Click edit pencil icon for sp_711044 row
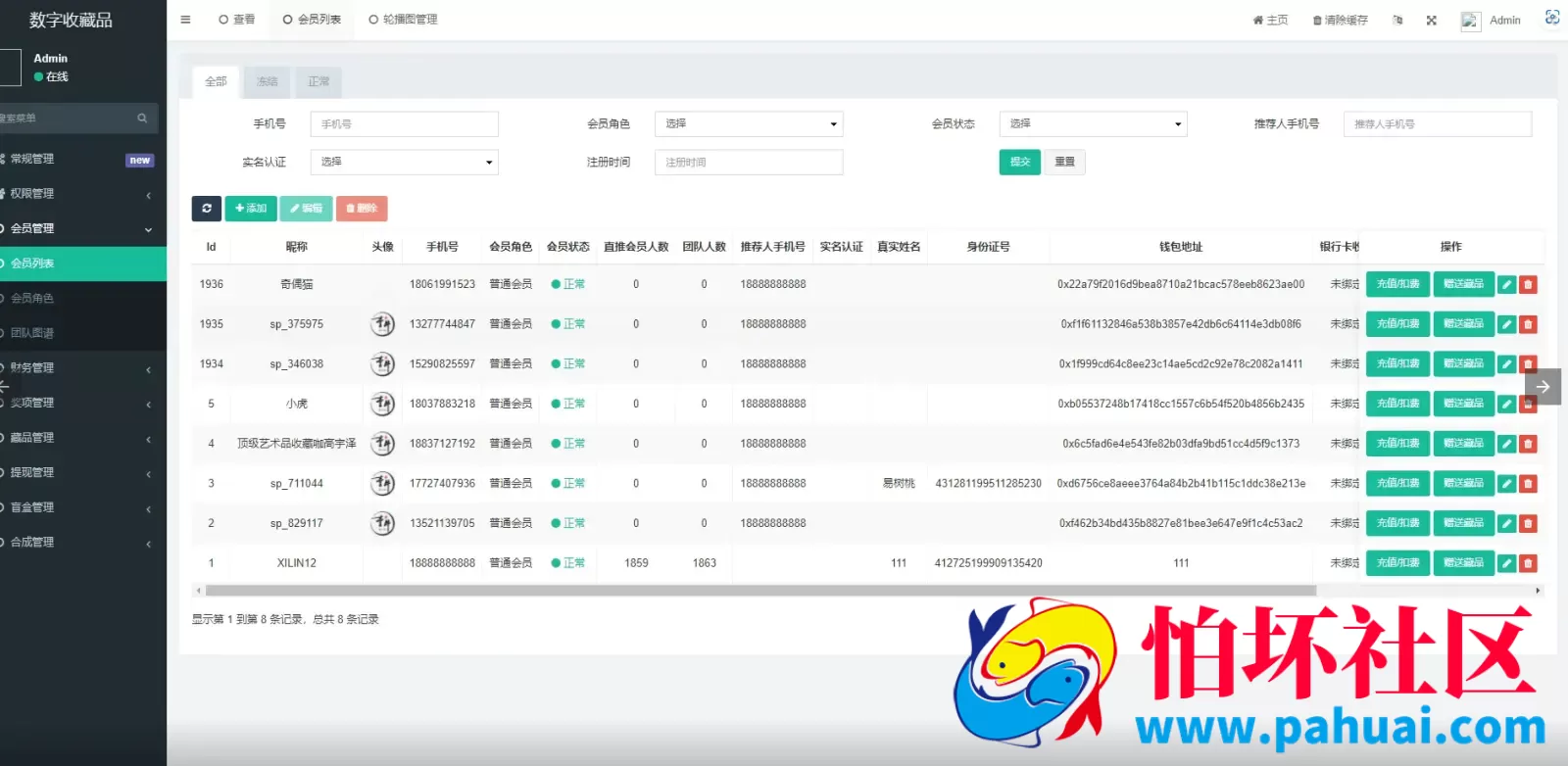 1507,484
